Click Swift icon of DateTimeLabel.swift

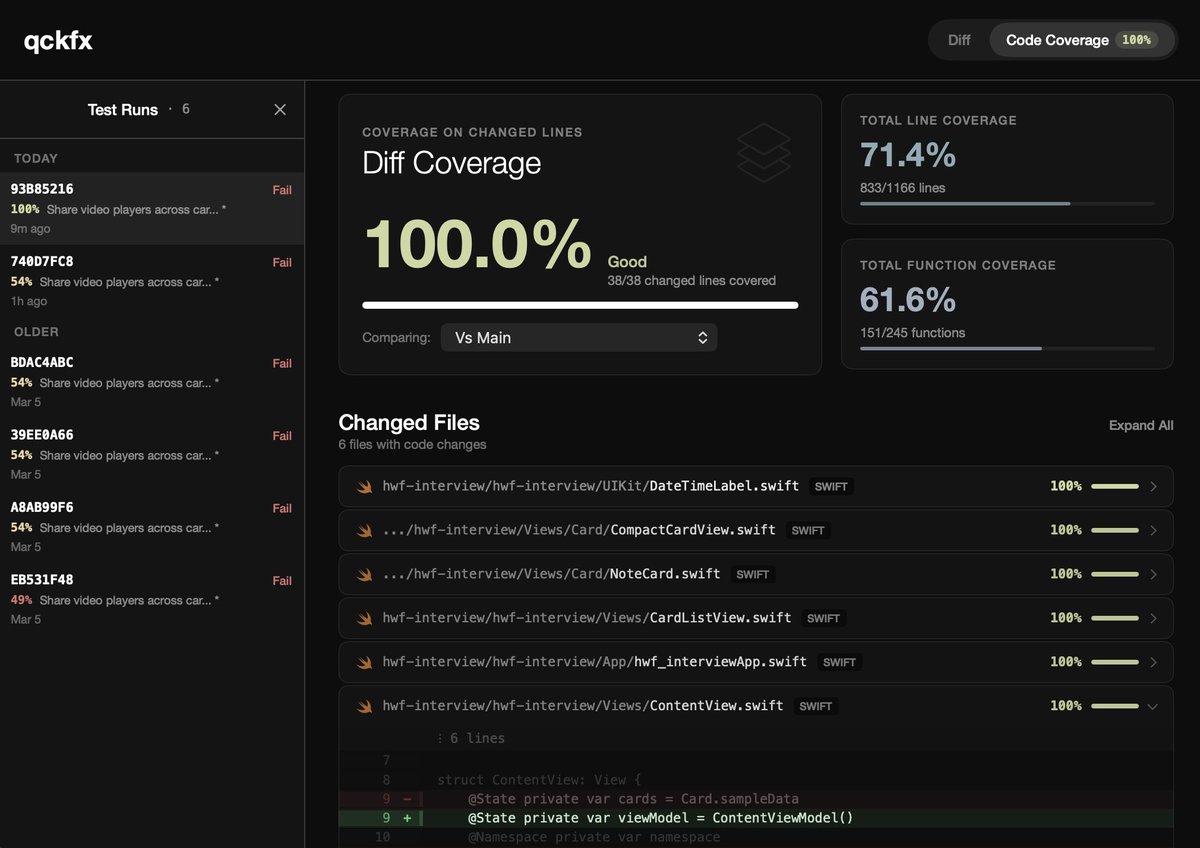tap(365, 486)
